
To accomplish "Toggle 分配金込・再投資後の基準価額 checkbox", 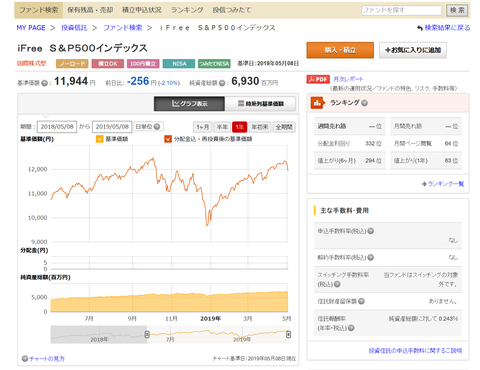I will pos(168,139).
